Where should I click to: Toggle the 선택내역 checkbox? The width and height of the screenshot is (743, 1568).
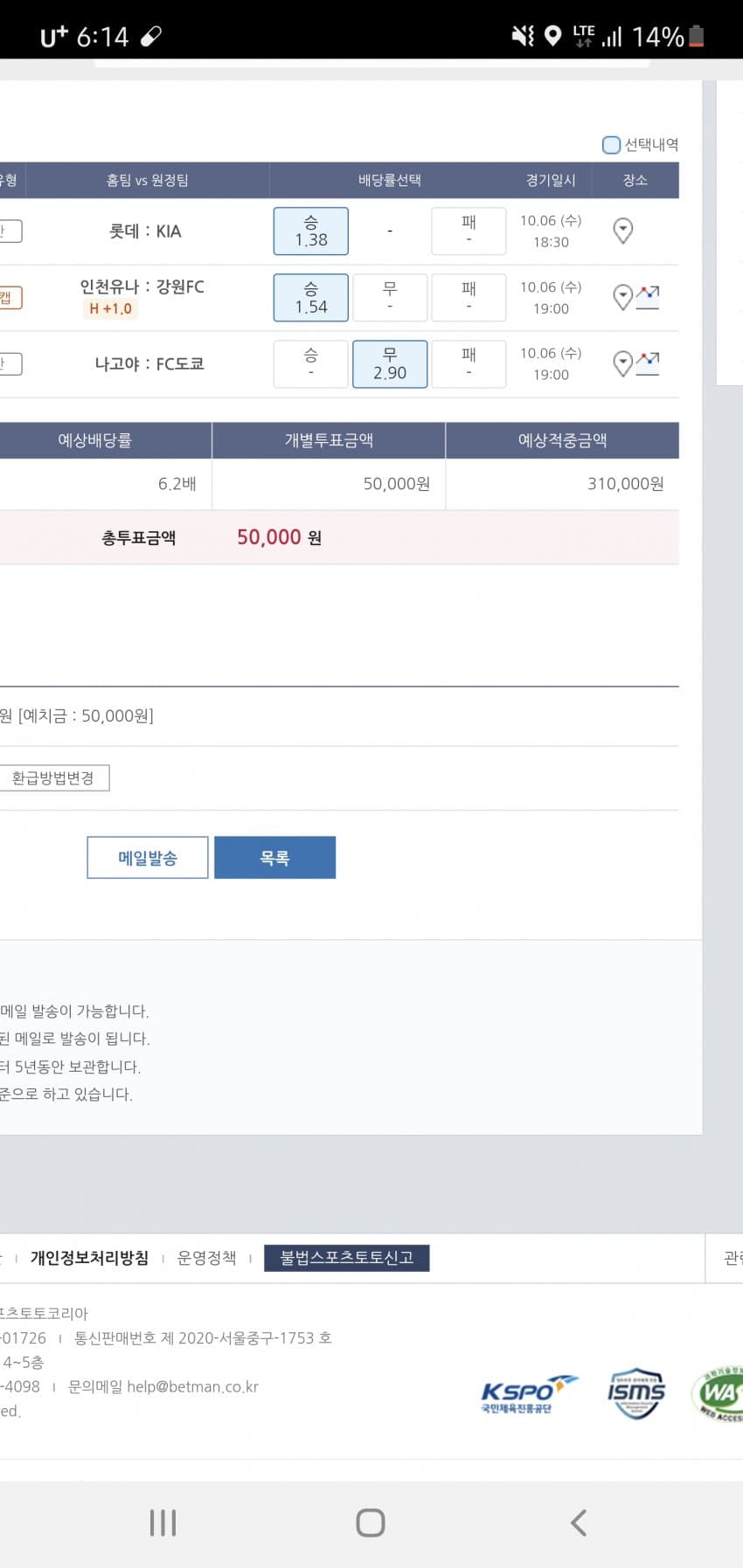[x=611, y=145]
